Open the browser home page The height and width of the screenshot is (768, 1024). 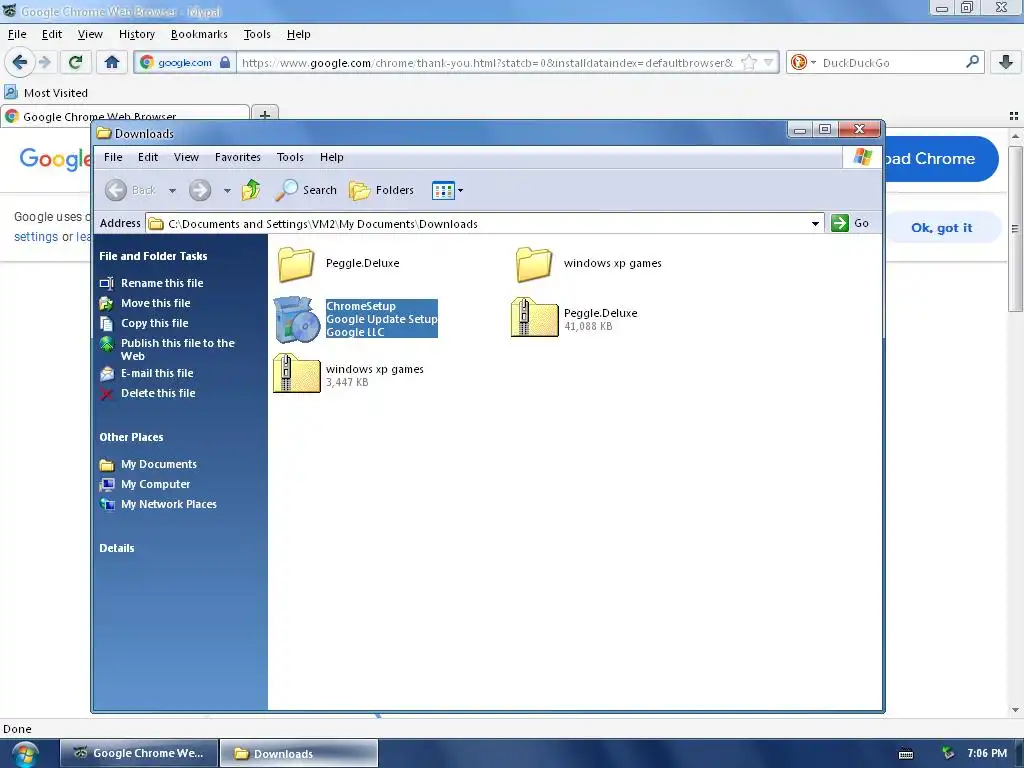[112, 62]
